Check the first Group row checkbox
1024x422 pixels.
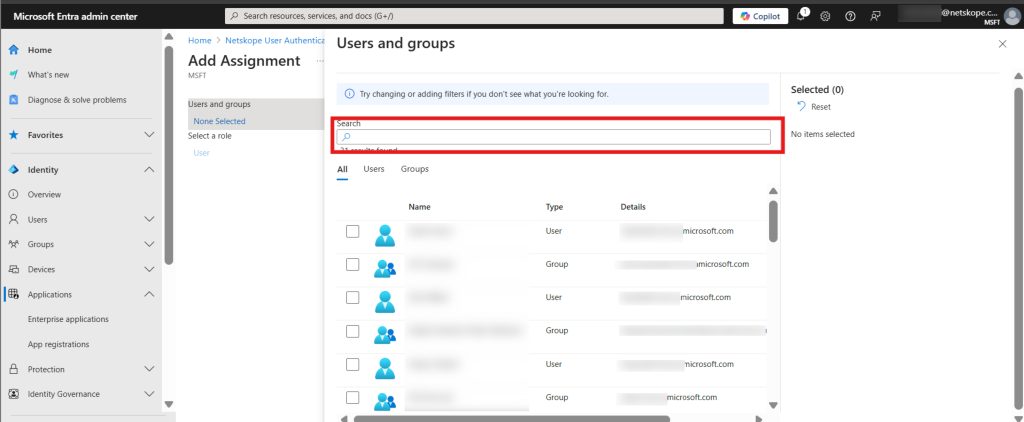[x=353, y=265]
